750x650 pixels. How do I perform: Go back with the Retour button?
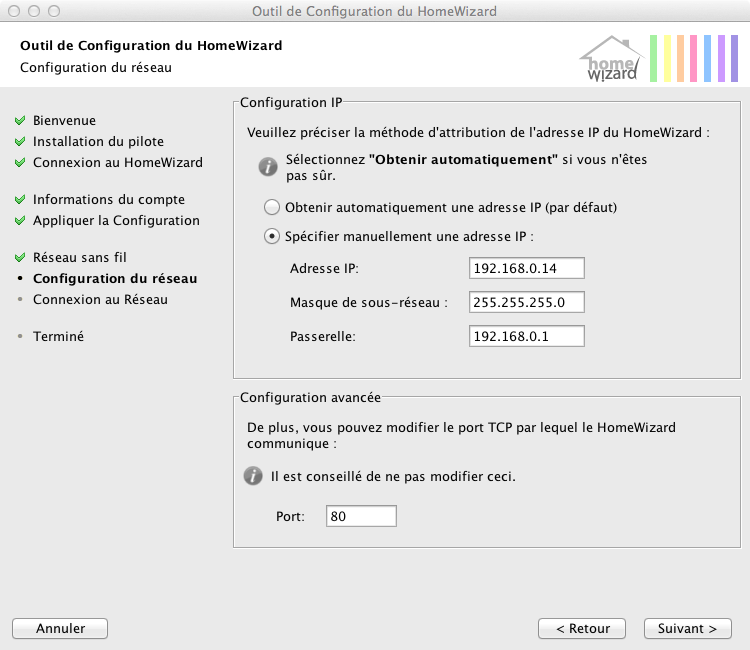(582, 628)
